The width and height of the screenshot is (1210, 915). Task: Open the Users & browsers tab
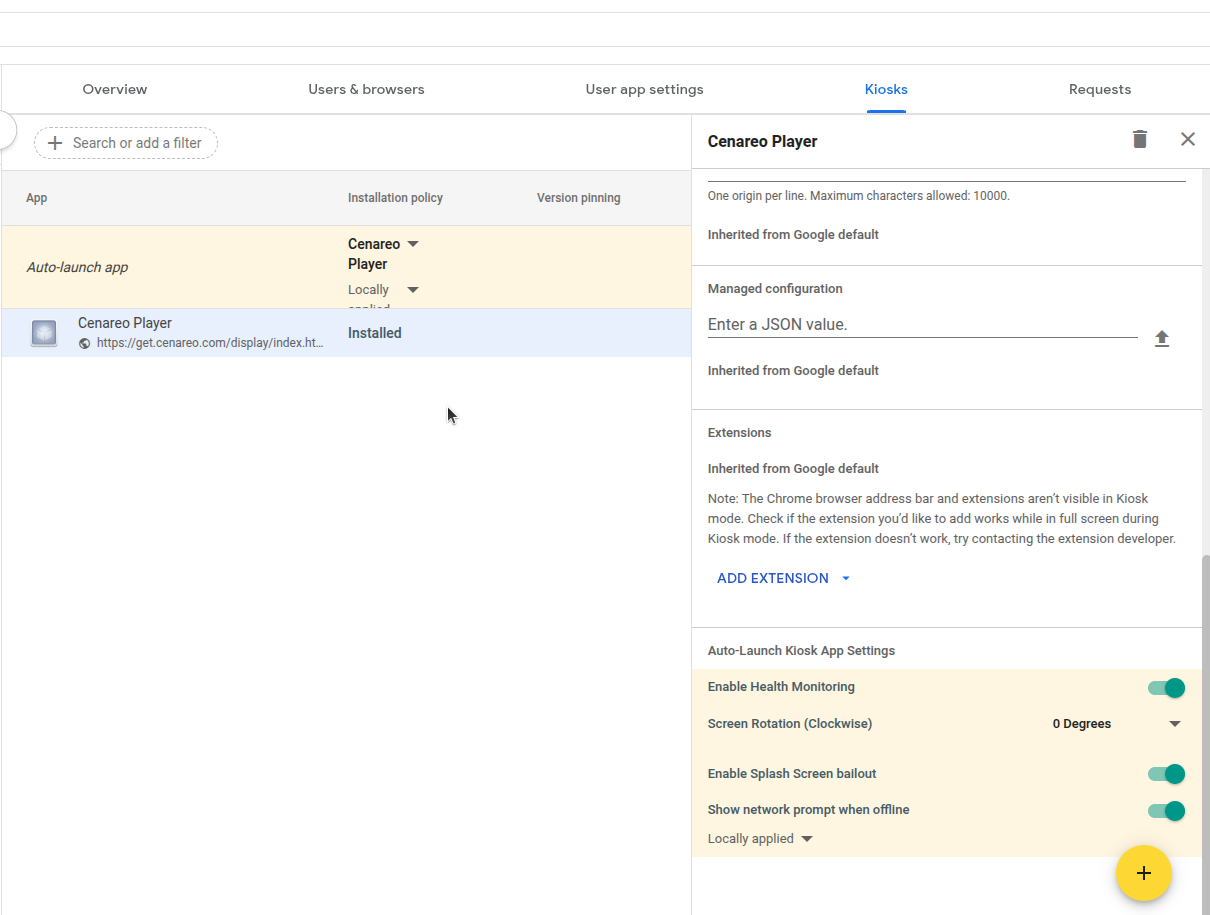point(366,89)
